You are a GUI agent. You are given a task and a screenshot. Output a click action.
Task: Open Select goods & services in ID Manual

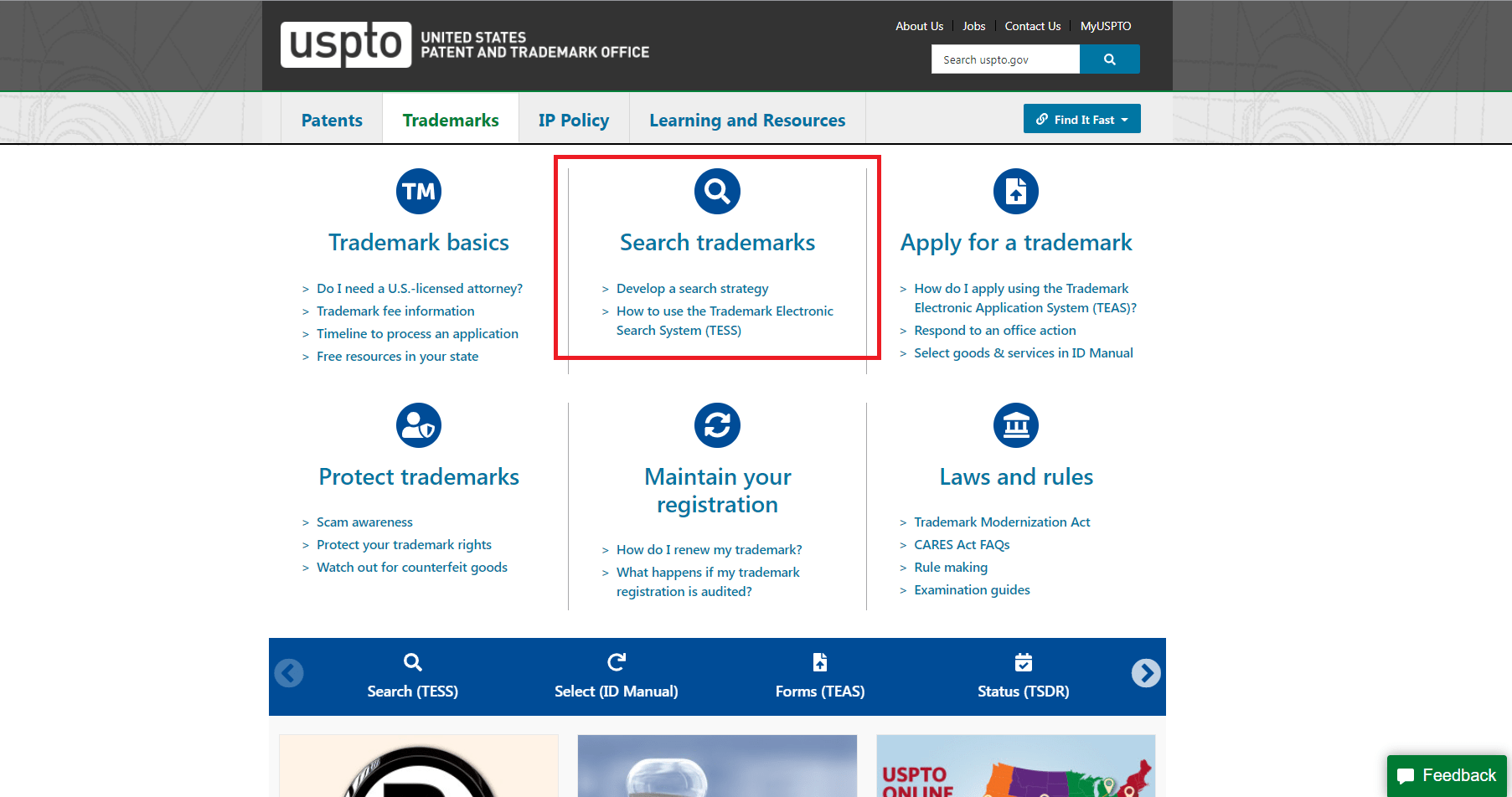[1023, 353]
